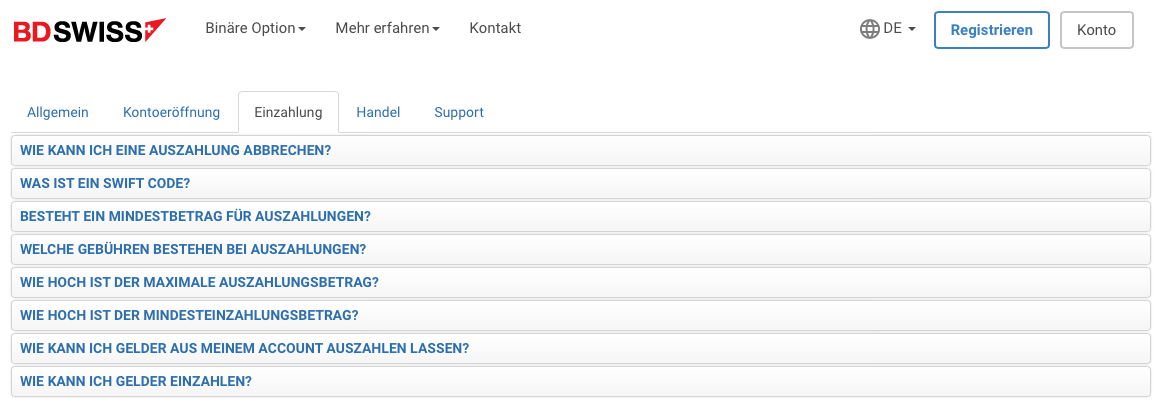The width and height of the screenshot is (1158, 413).
Task: Open the Mehr erfahren dropdown menu
Action: point(388,28)
